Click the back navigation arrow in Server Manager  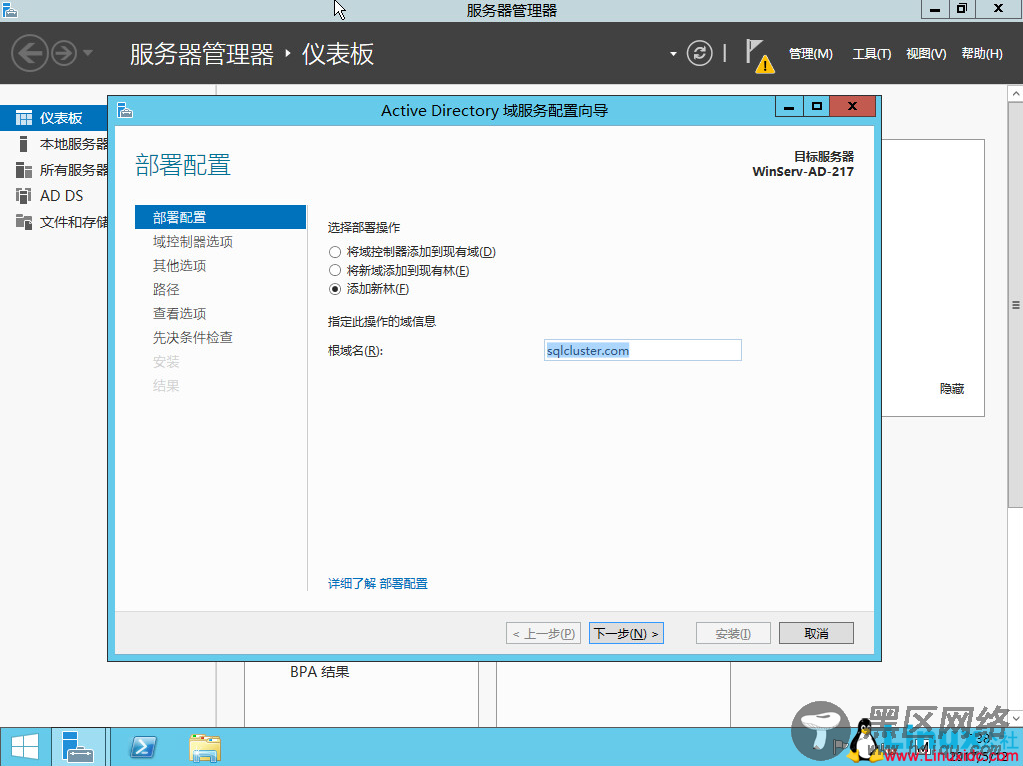(x=30, y=53)
